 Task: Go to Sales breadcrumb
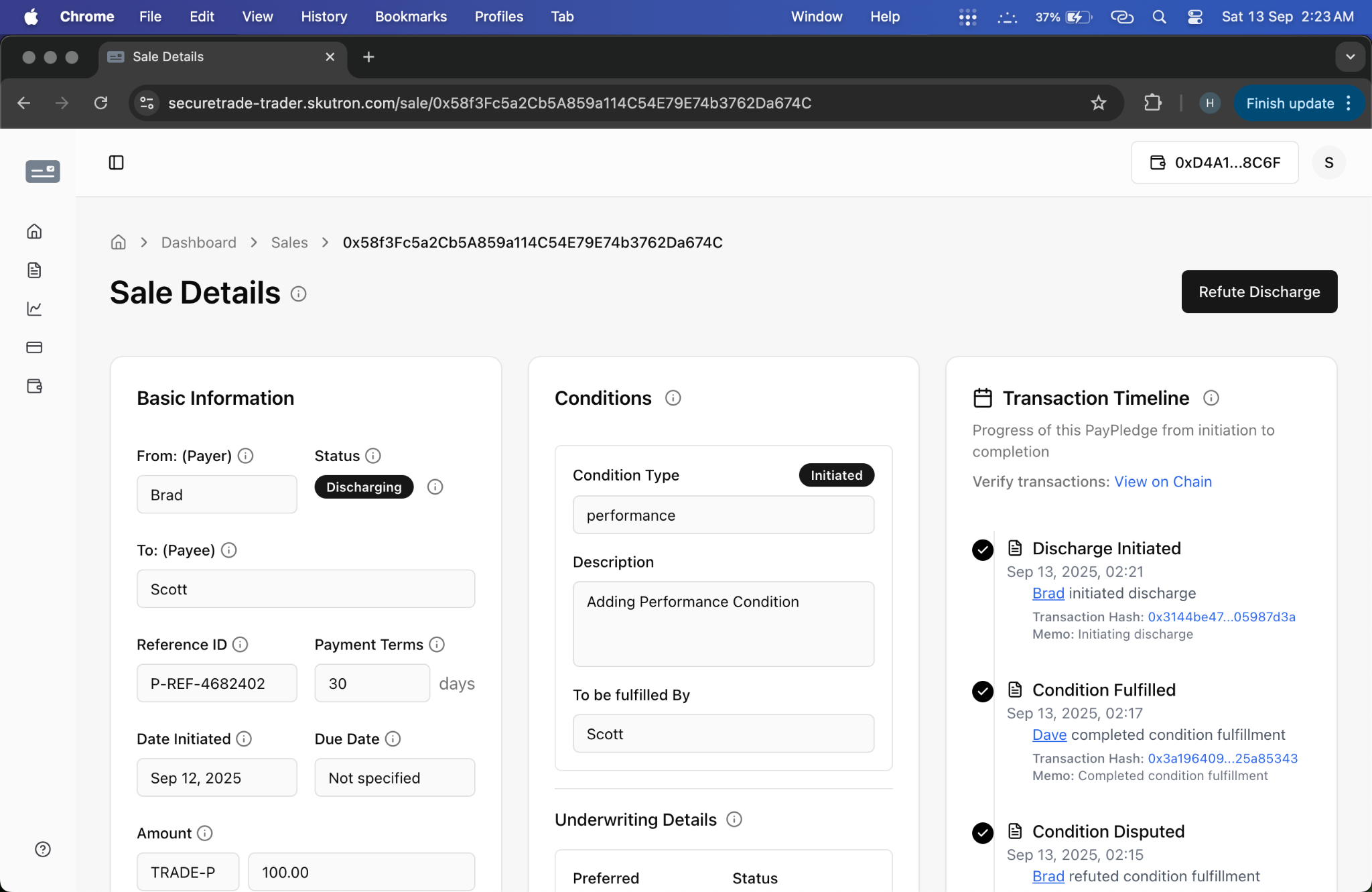(289, 242)
